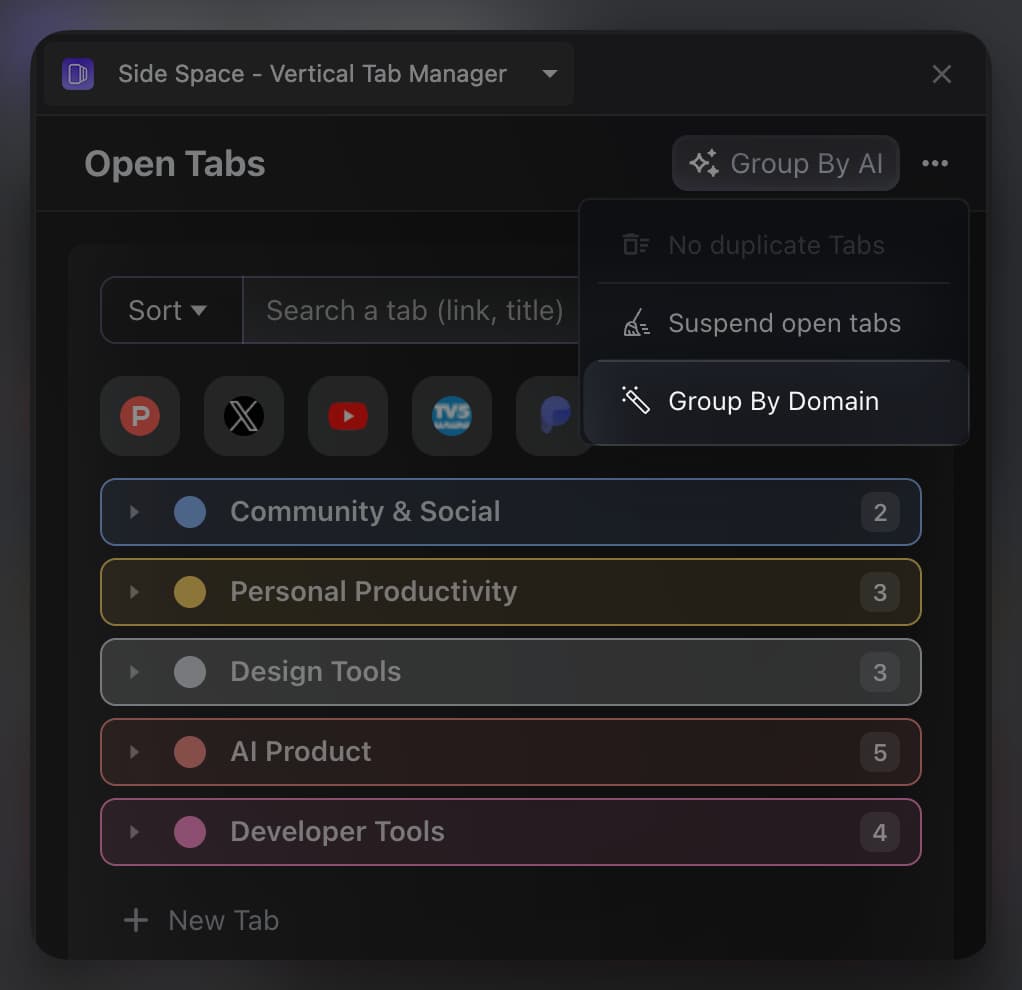
Task: Open the Product Hunt tab favicon
Action: point(140,416)
